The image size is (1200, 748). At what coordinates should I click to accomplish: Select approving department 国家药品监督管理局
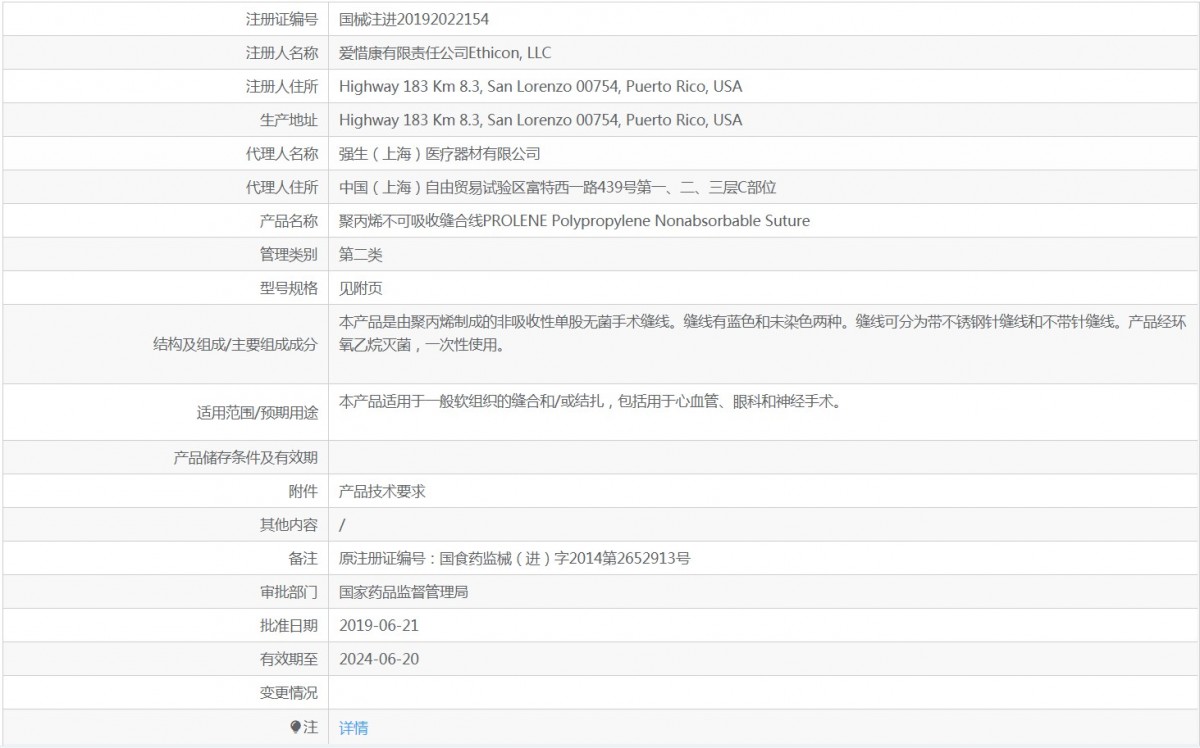point(404,592)
